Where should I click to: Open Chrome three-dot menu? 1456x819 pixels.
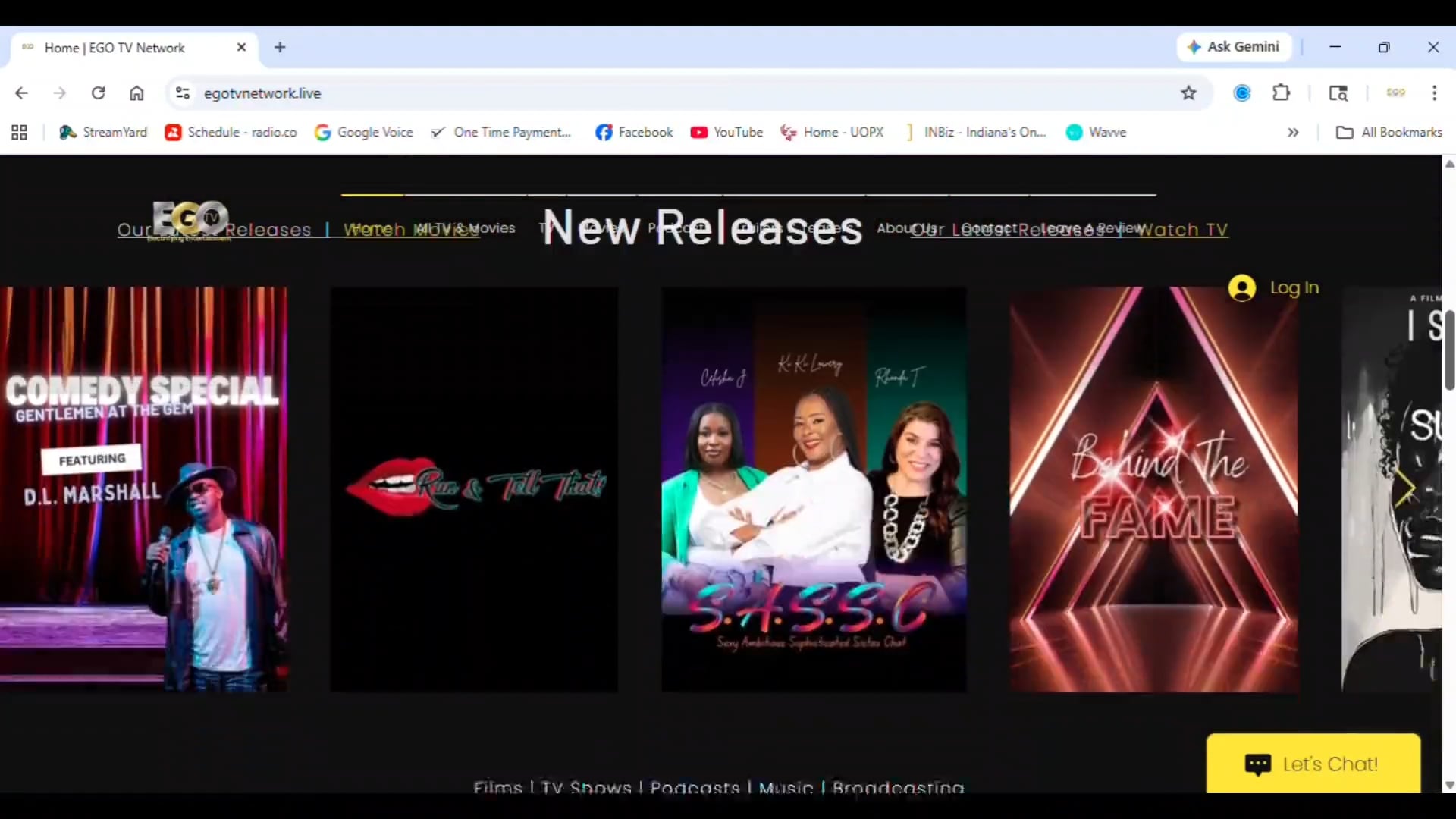[x=1434, y=93]
